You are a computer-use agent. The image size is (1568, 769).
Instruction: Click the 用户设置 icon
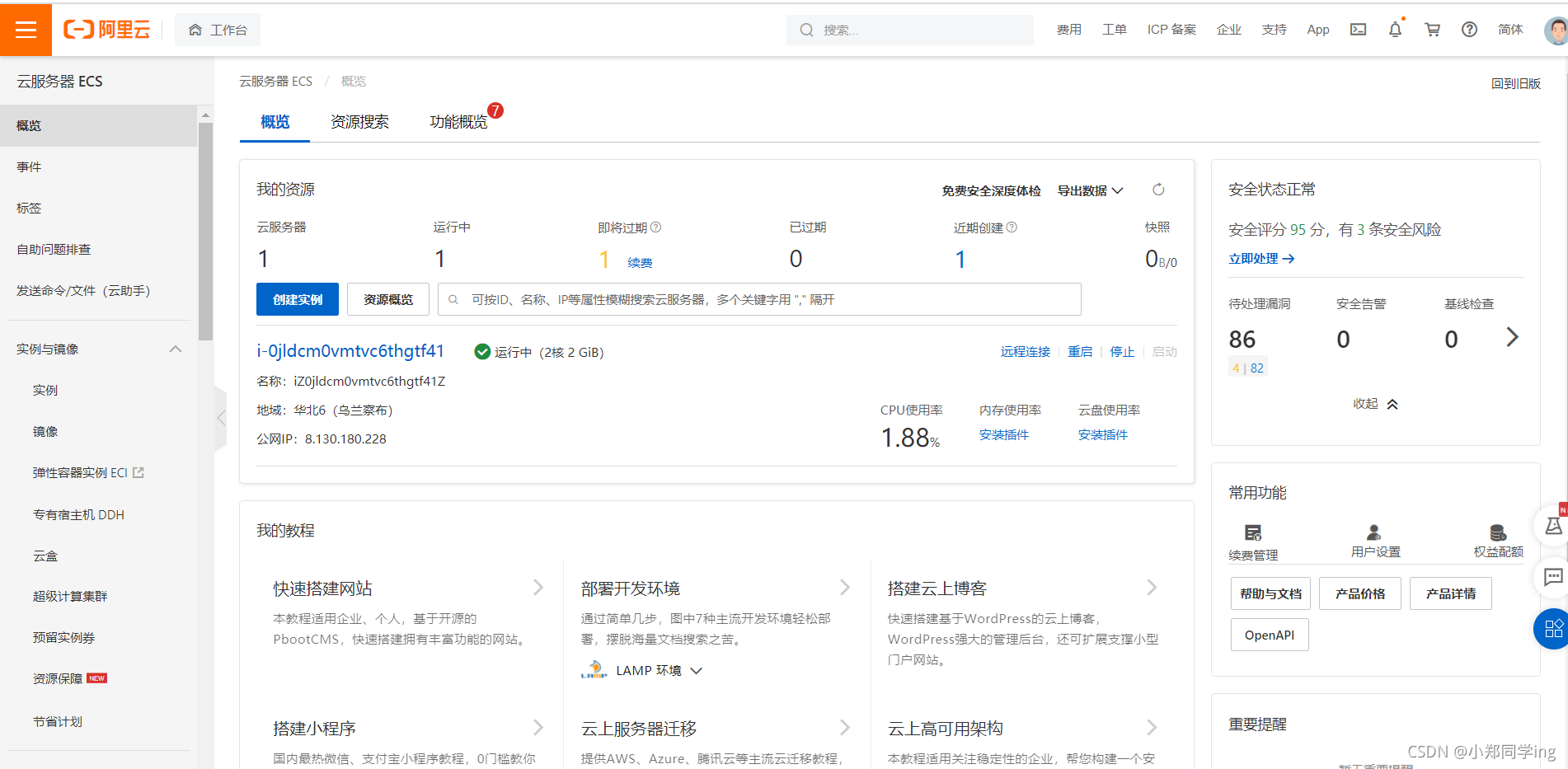1373,532
